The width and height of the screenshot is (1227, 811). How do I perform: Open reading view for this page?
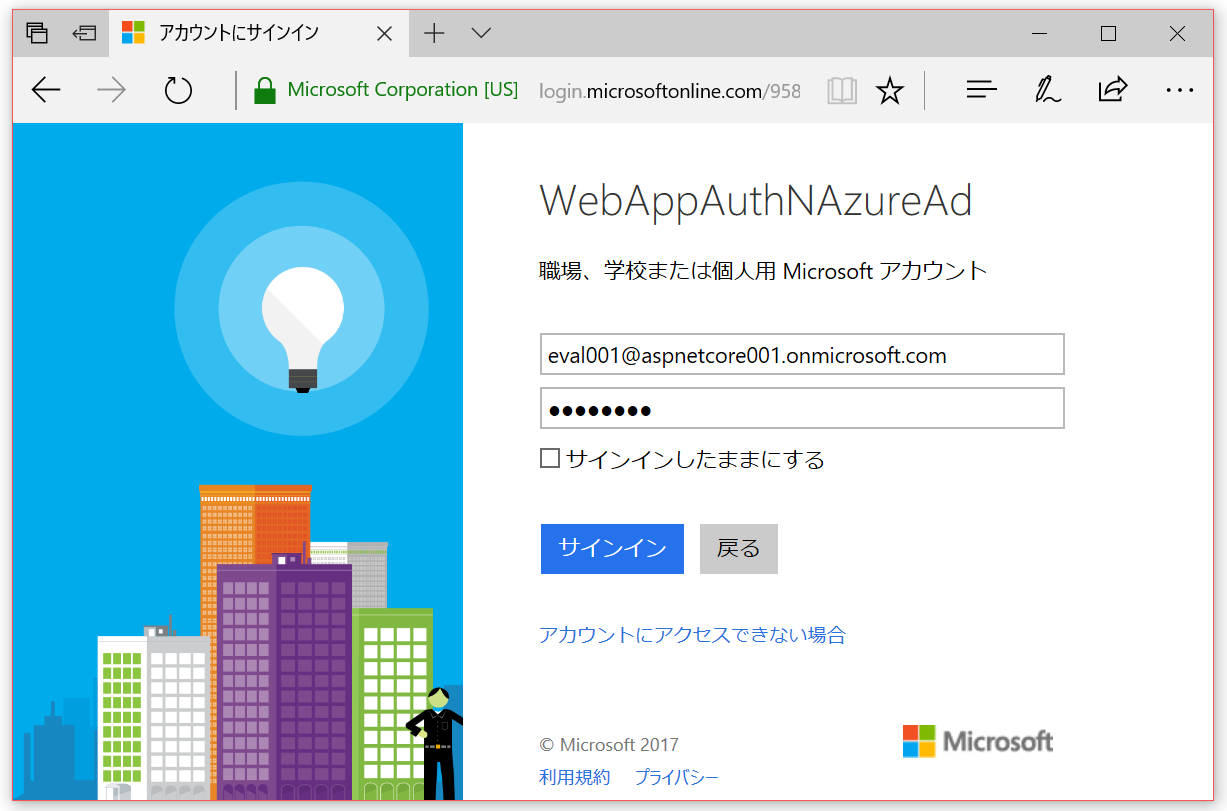(x=841, y=90)
